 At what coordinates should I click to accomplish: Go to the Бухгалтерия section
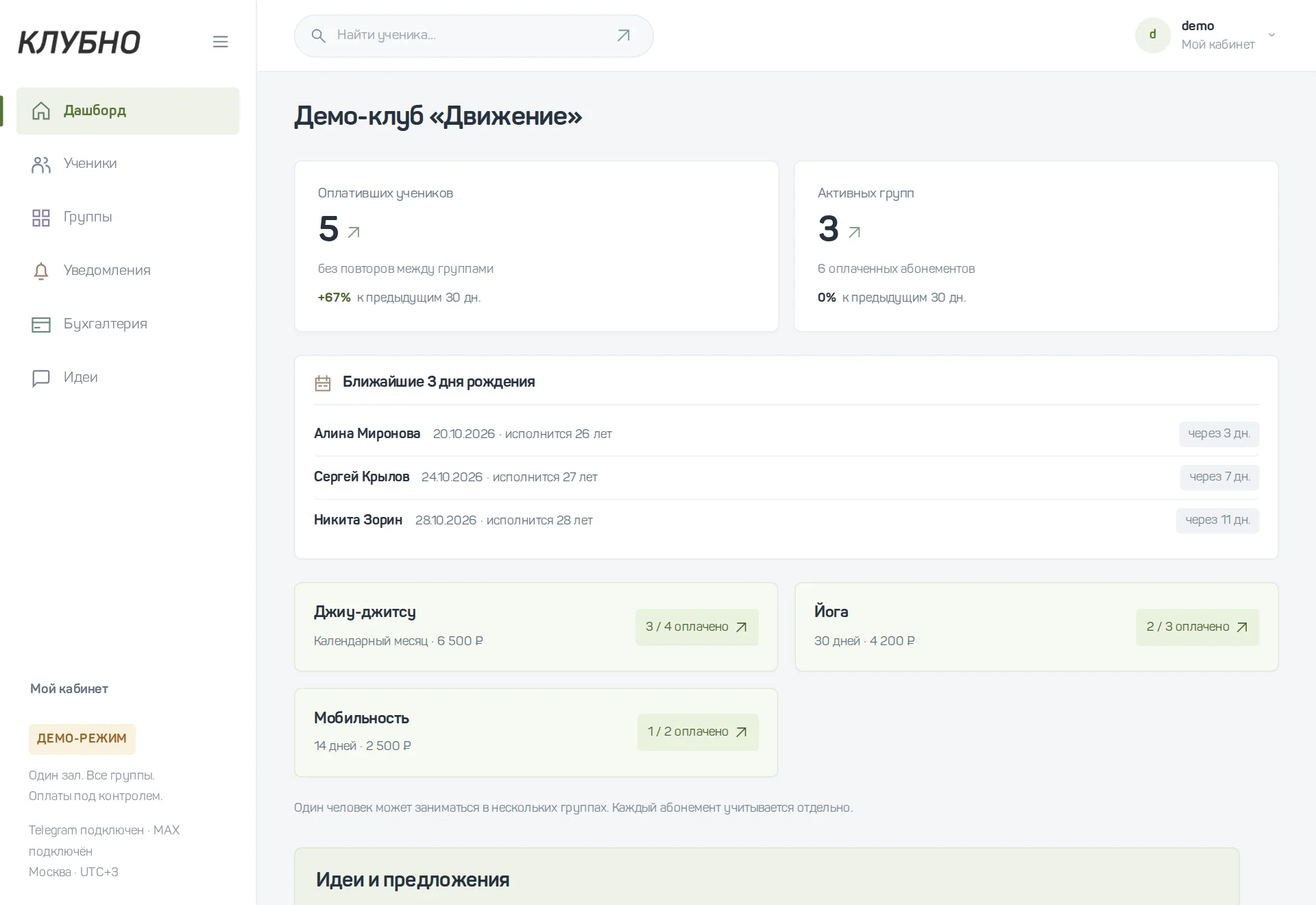(127, 324)
